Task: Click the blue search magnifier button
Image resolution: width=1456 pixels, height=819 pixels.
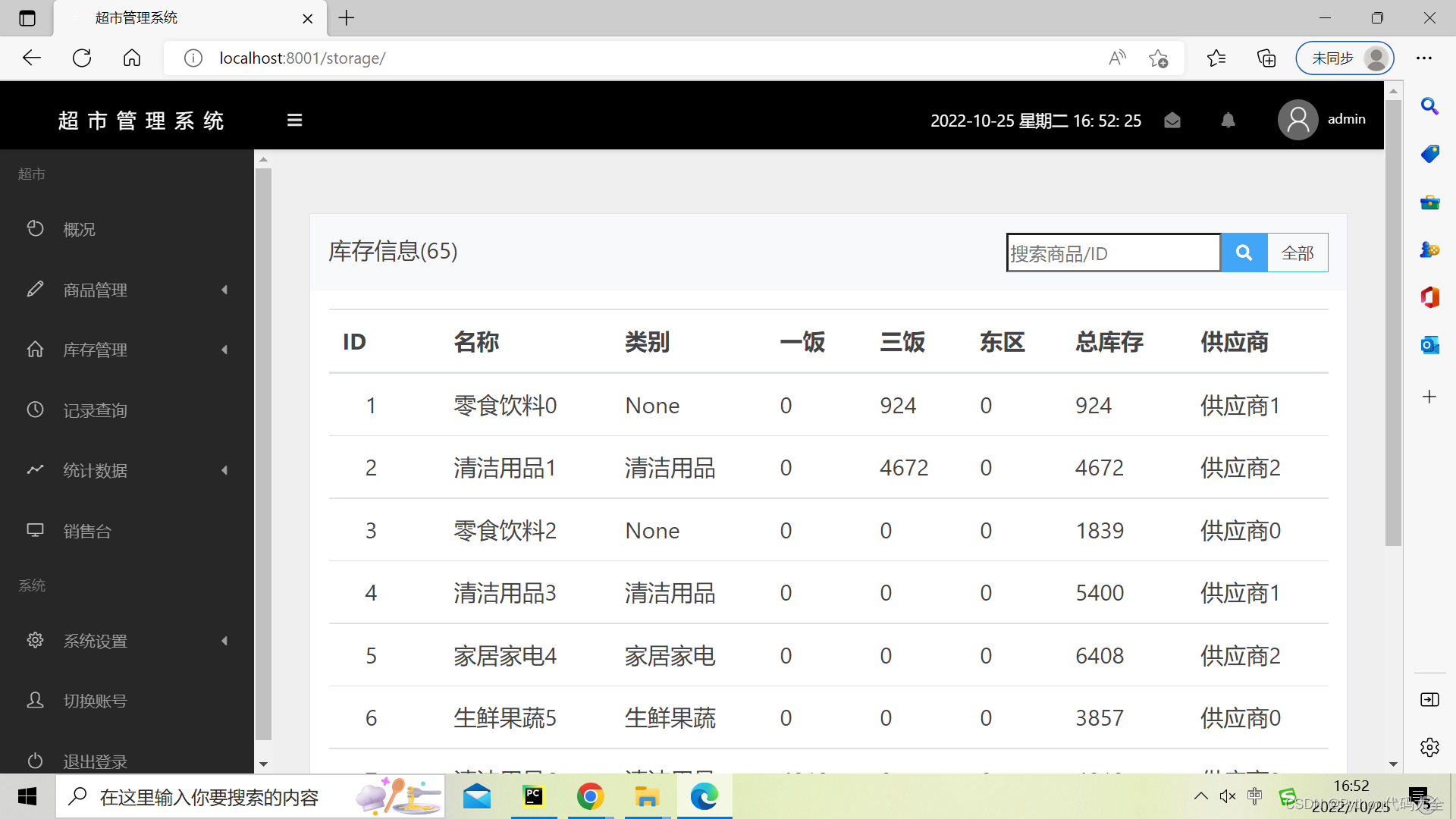Action: point(1244,253)
